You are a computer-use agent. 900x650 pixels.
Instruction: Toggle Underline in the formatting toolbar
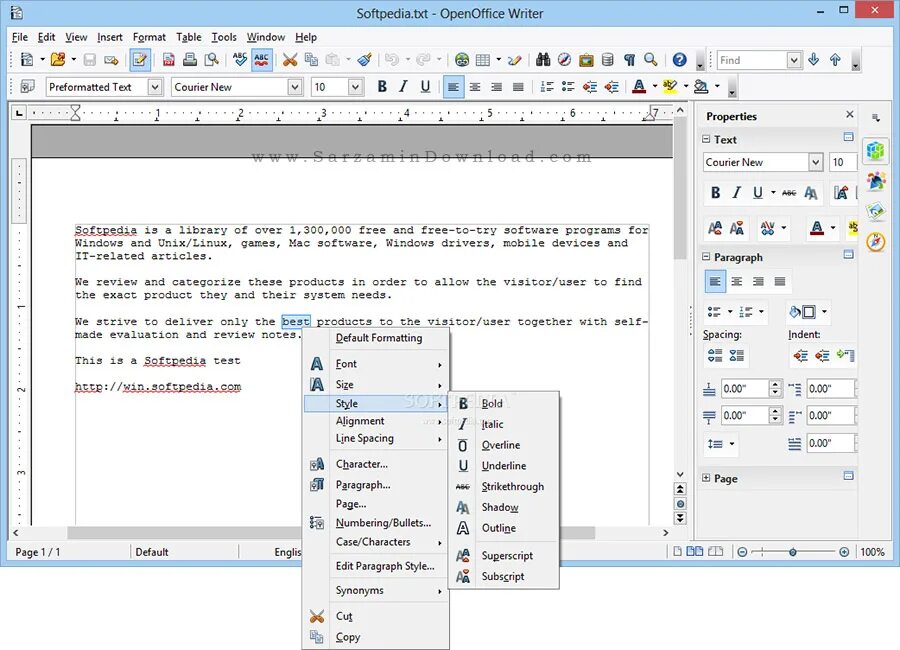(x=425, y=87)
